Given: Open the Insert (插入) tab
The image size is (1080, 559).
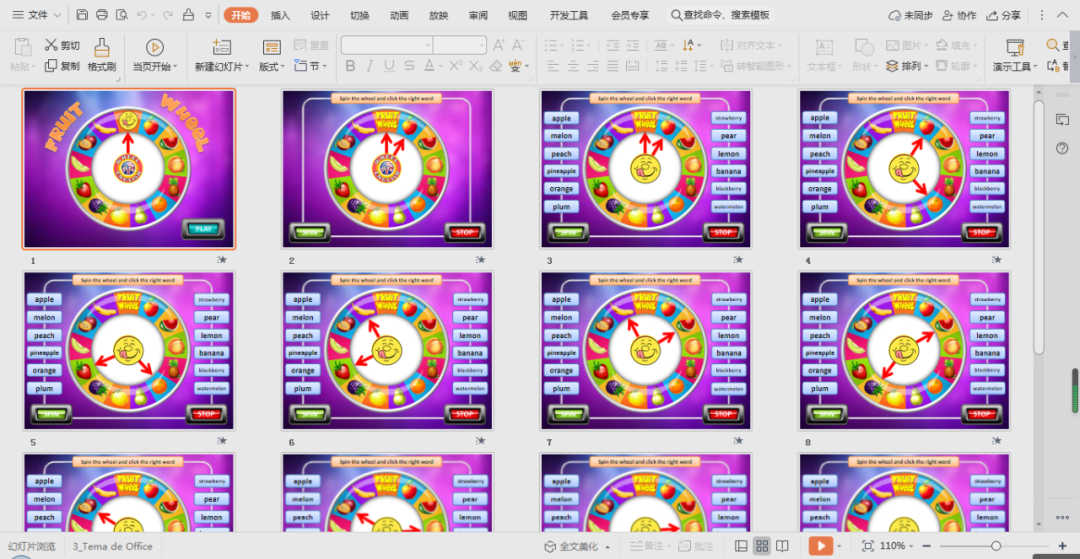Looking at the screenshot, I should click(x=280, y=15).
